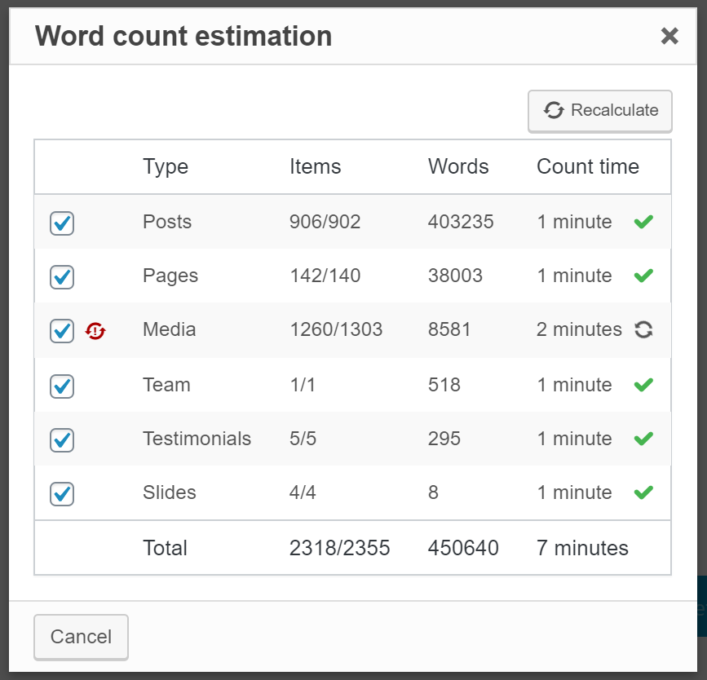Click the 142/140 items value

click(325, 276)
